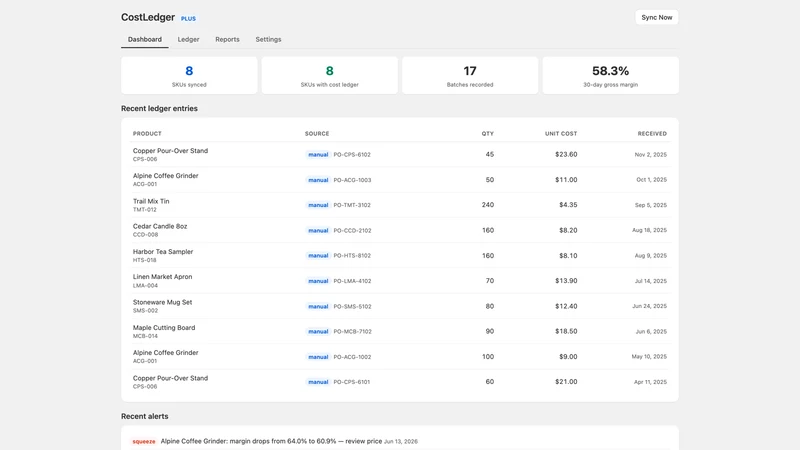800x450 pixels.
Task: Select Copper Pour-Over Stand on PO-CPS-6101 row
Action: tap(170, 379)
